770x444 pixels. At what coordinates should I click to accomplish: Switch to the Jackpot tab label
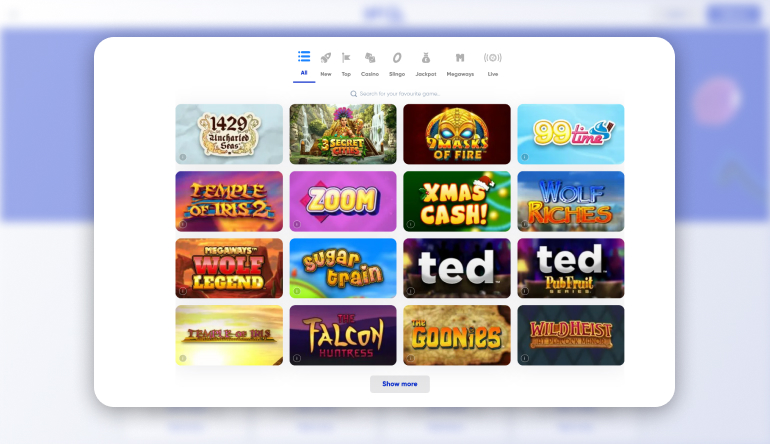(426, 74)
